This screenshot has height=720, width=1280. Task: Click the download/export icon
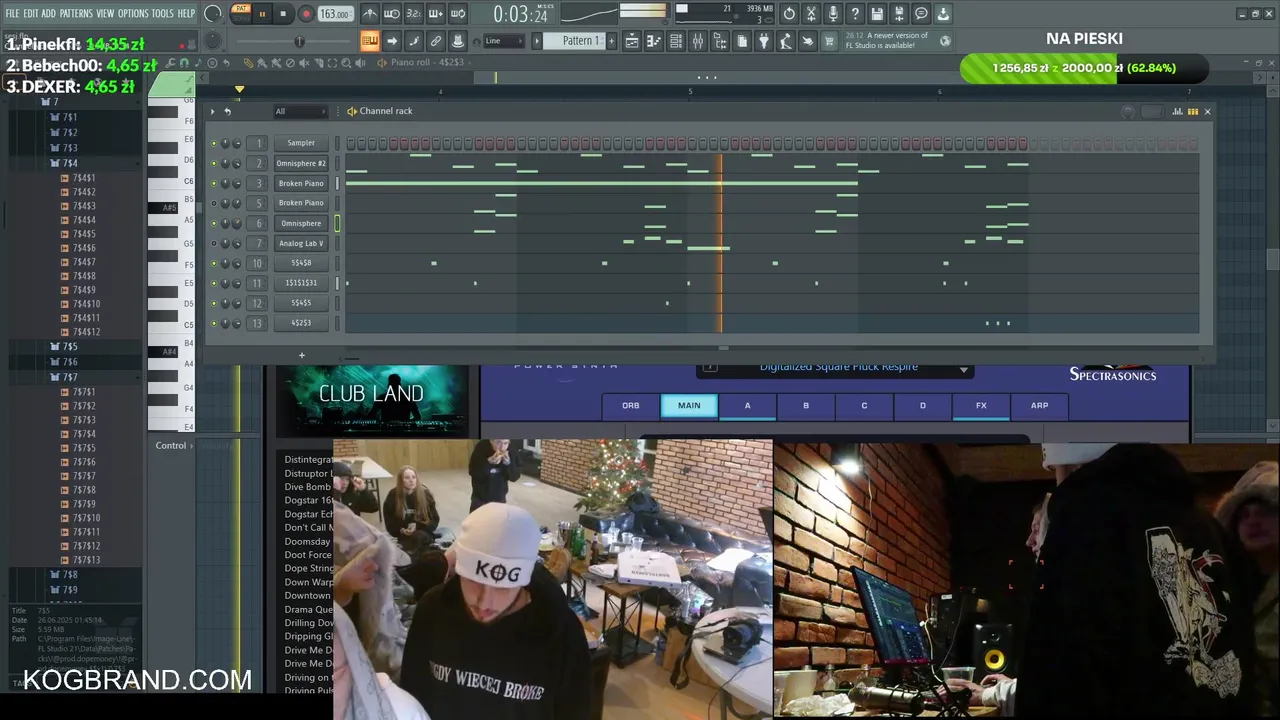point(943,14)
